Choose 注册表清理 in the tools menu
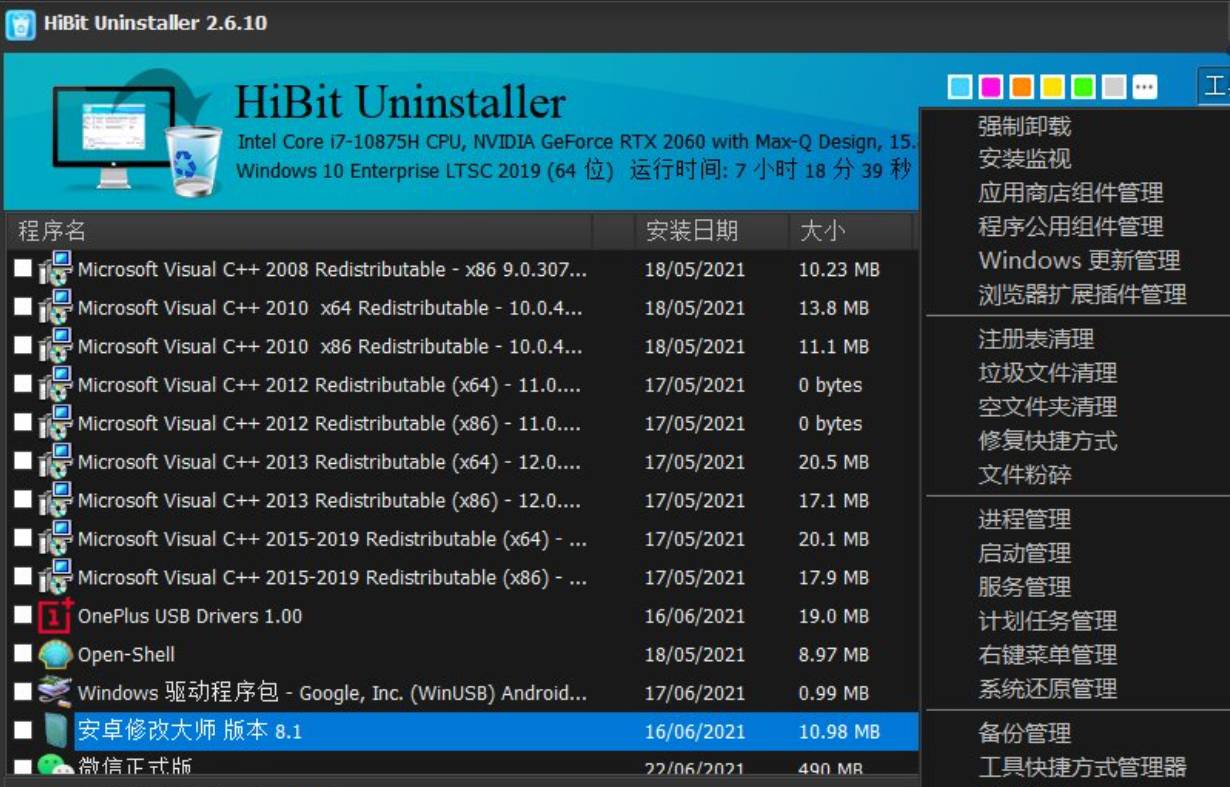Viewport: 1230px width, 787px height. click(x=1036, y=339)
